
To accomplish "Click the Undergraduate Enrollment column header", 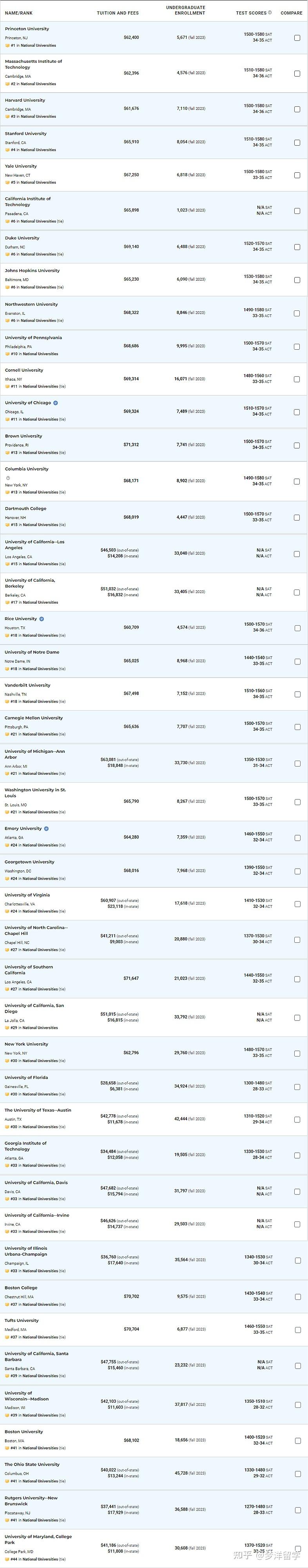I will tap(185, 10).
